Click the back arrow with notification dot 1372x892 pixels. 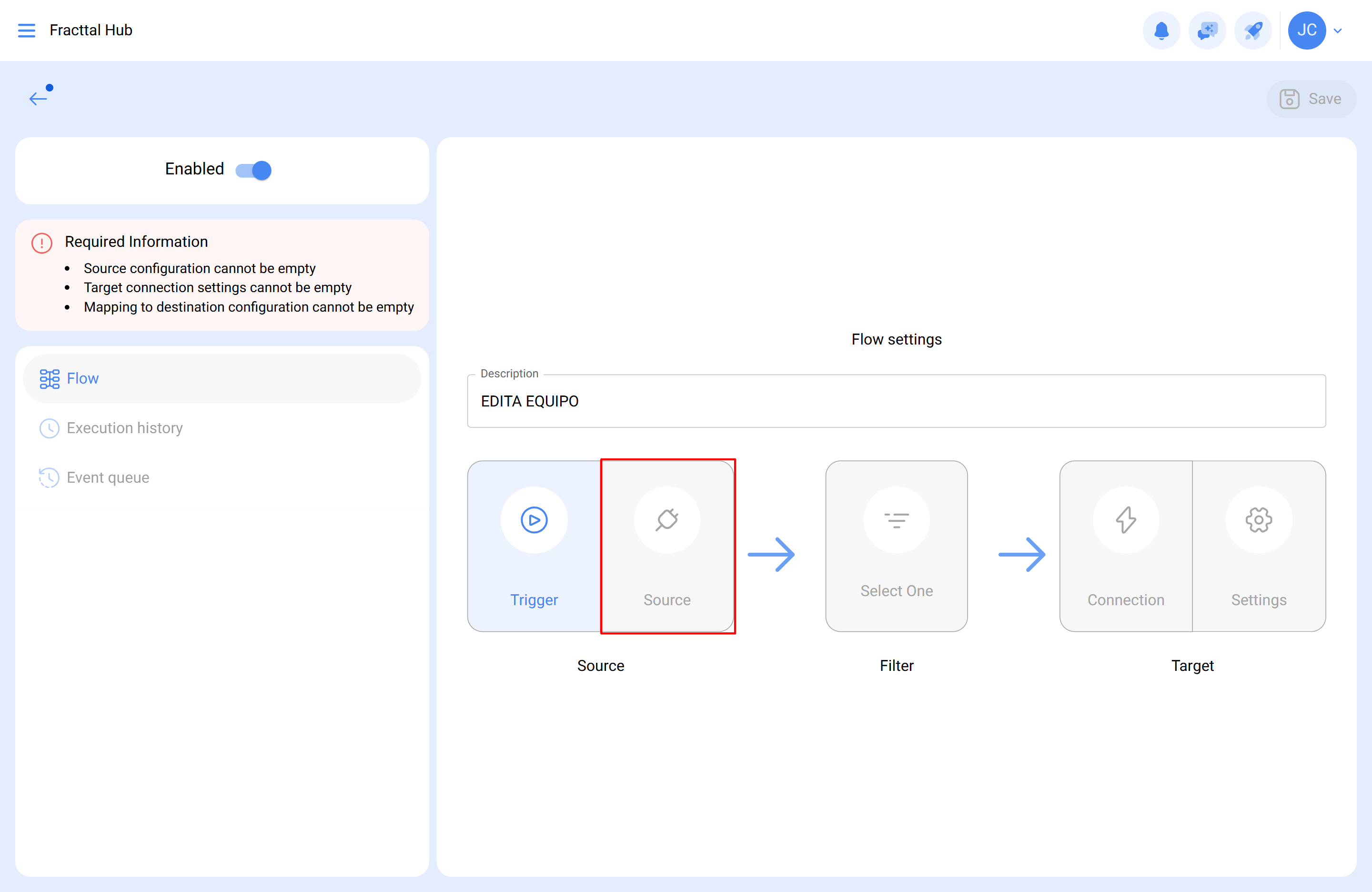(39, 98)
